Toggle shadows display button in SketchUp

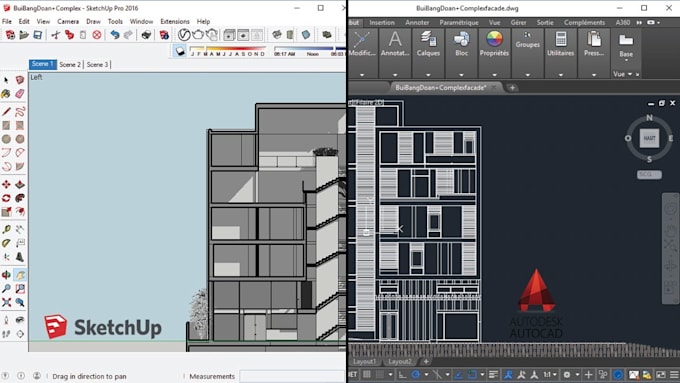pos(180,51)
